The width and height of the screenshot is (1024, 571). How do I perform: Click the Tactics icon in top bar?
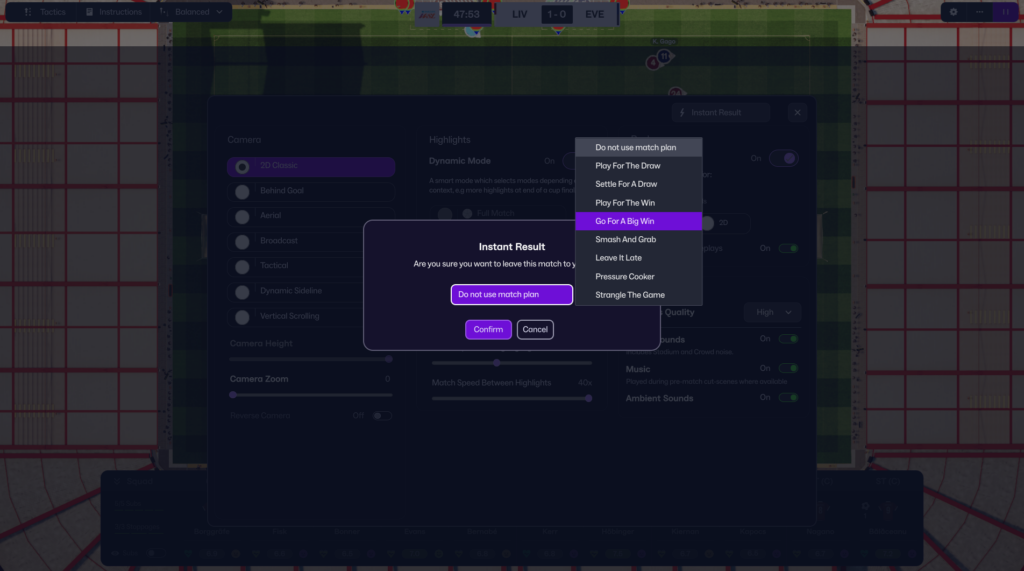click(28, 12)
